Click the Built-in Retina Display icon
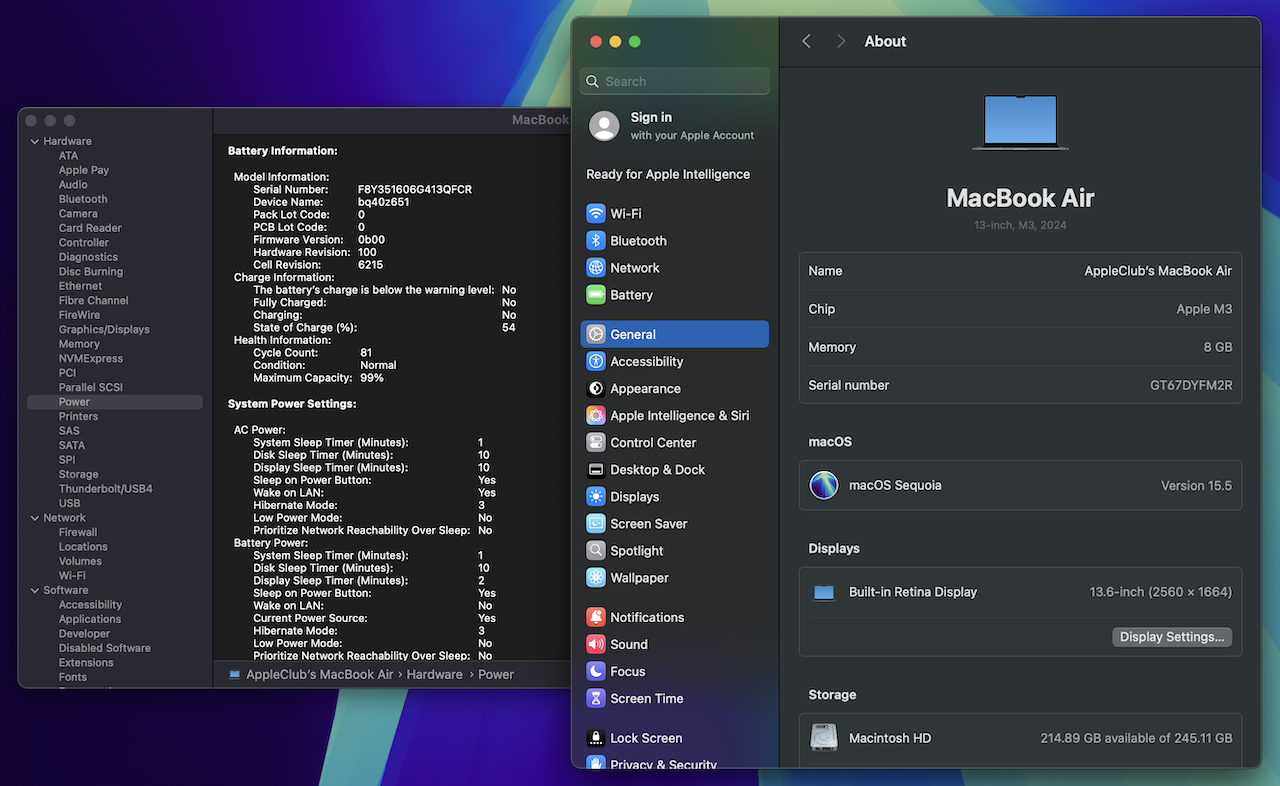 (x=824, y=592)
